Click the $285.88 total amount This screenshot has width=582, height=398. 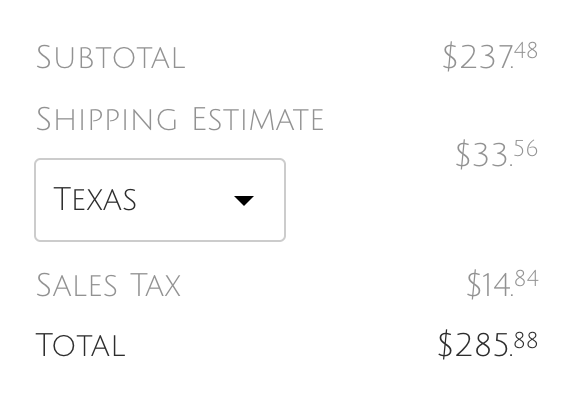pos(488,344)
